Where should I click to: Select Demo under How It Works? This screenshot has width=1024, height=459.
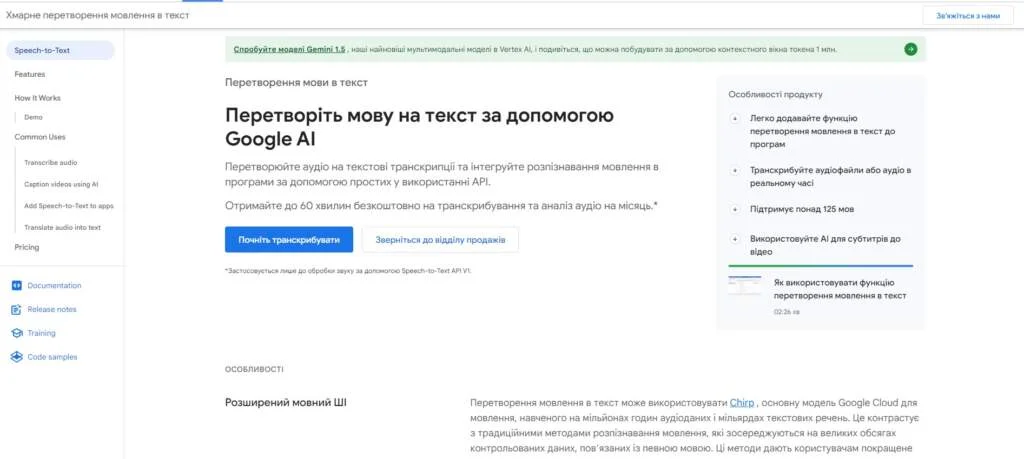tap(33, 118)
